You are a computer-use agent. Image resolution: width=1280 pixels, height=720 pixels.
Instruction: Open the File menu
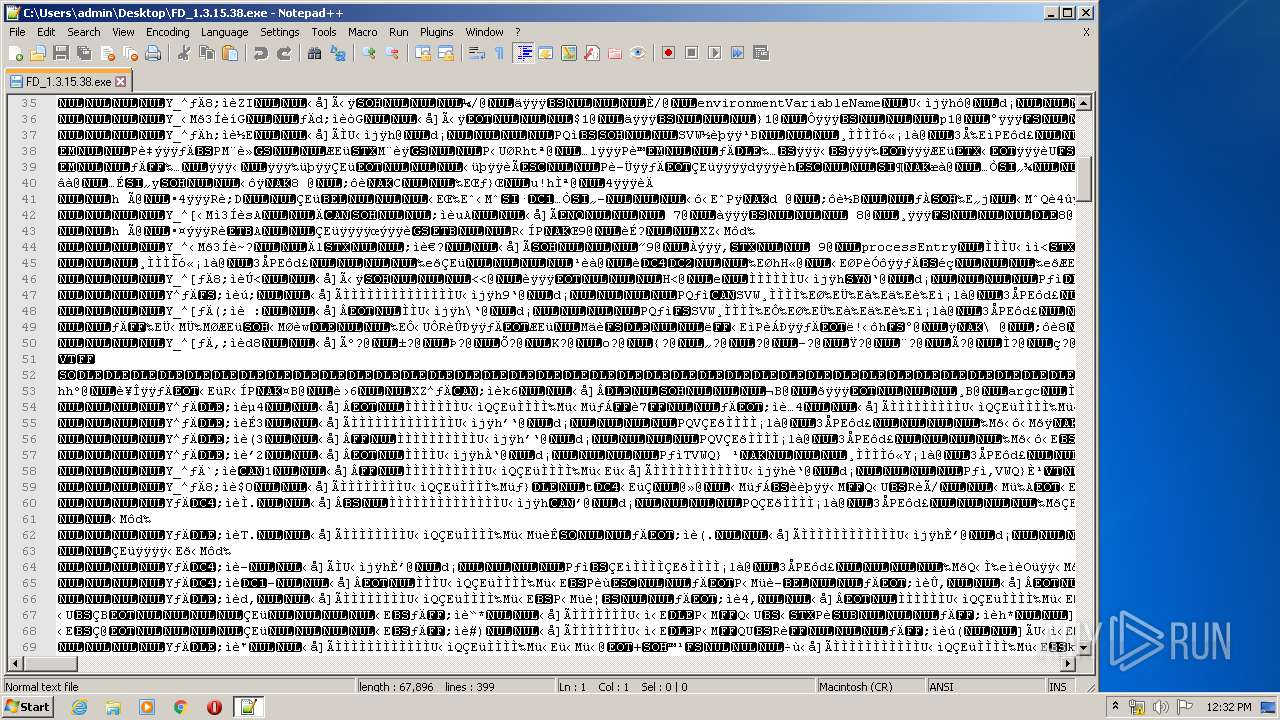tap(17, 32)
